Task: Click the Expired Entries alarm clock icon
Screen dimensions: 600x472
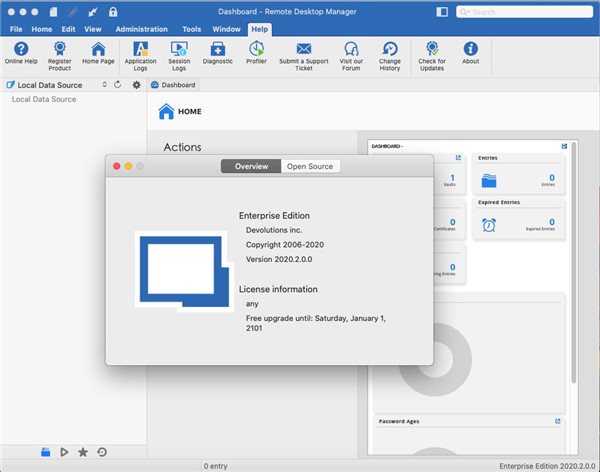Action: (489, 225)
